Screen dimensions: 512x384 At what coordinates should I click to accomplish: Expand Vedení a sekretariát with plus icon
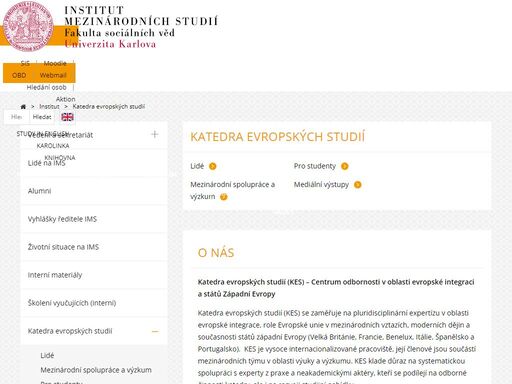point(155,134)
